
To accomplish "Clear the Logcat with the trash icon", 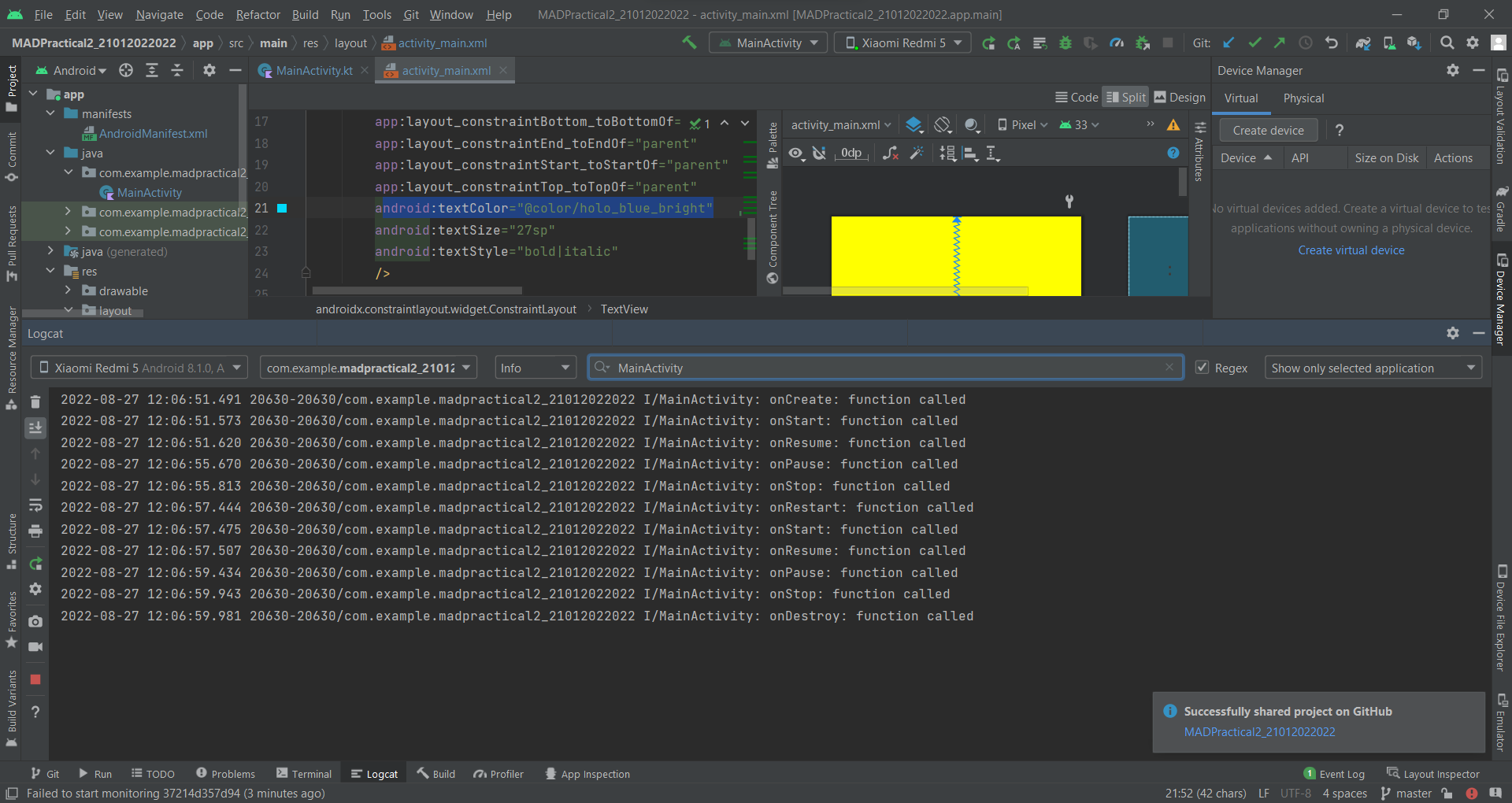I will (35, 401).
